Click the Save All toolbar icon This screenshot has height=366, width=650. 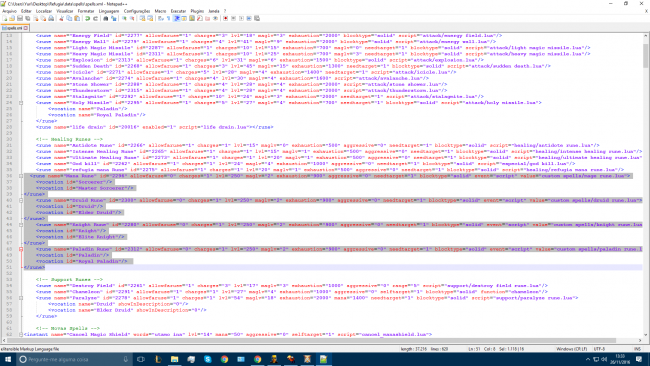point(27,18)
